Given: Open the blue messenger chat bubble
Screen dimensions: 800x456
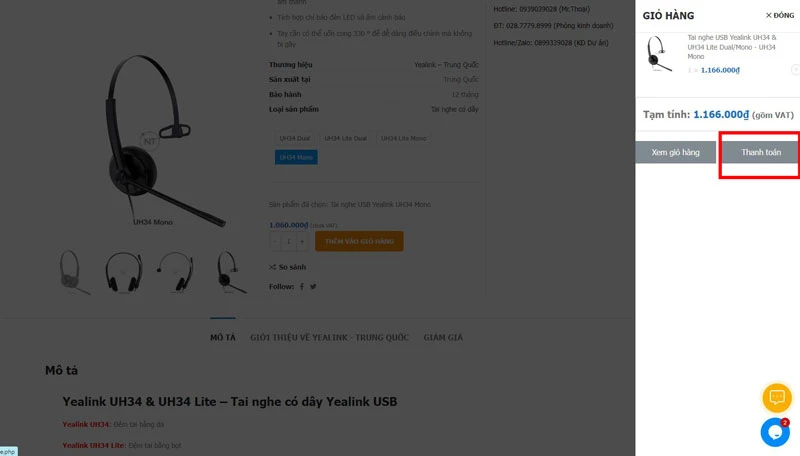Looking at the screenshot, I should coord(775,432).
